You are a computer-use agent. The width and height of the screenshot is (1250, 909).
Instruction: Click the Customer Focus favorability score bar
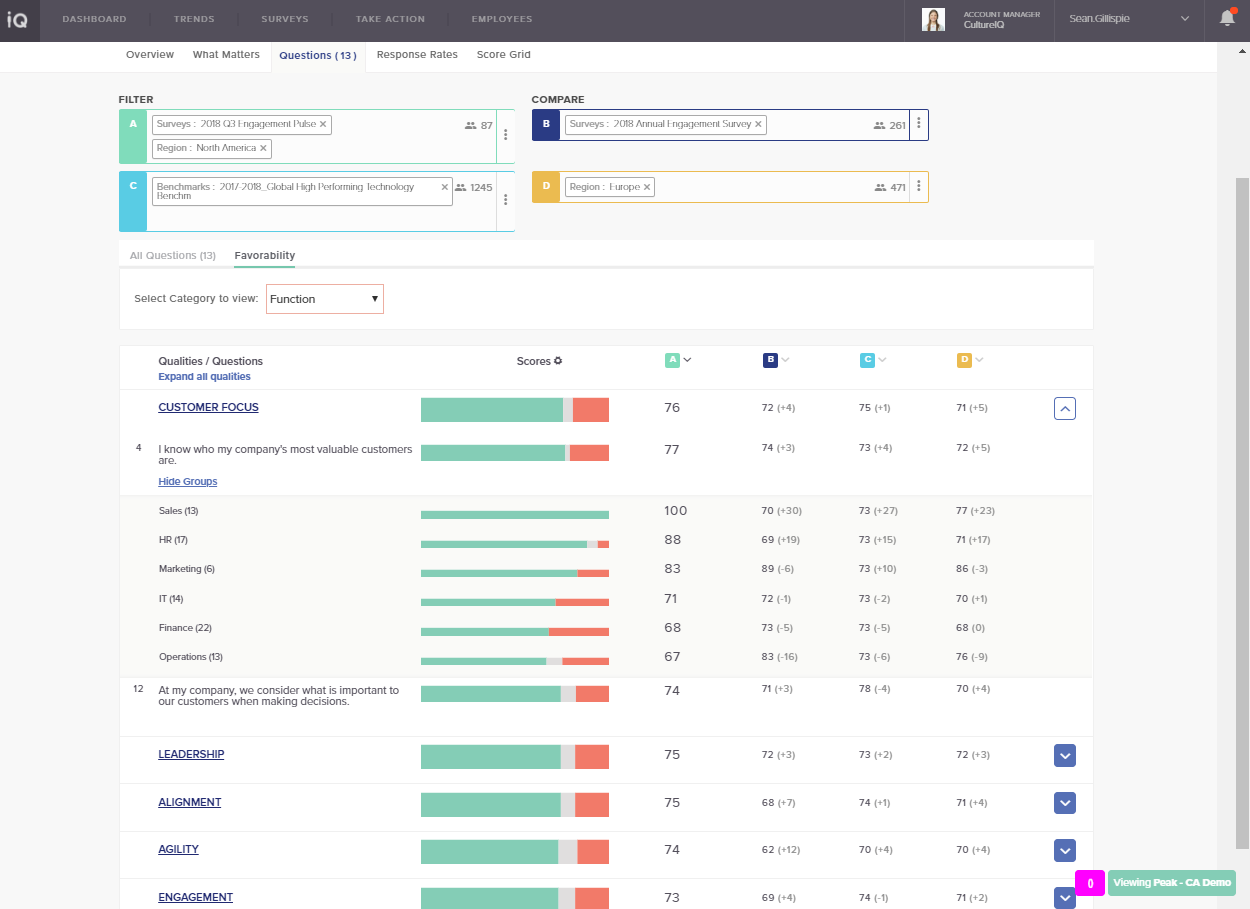514,410
